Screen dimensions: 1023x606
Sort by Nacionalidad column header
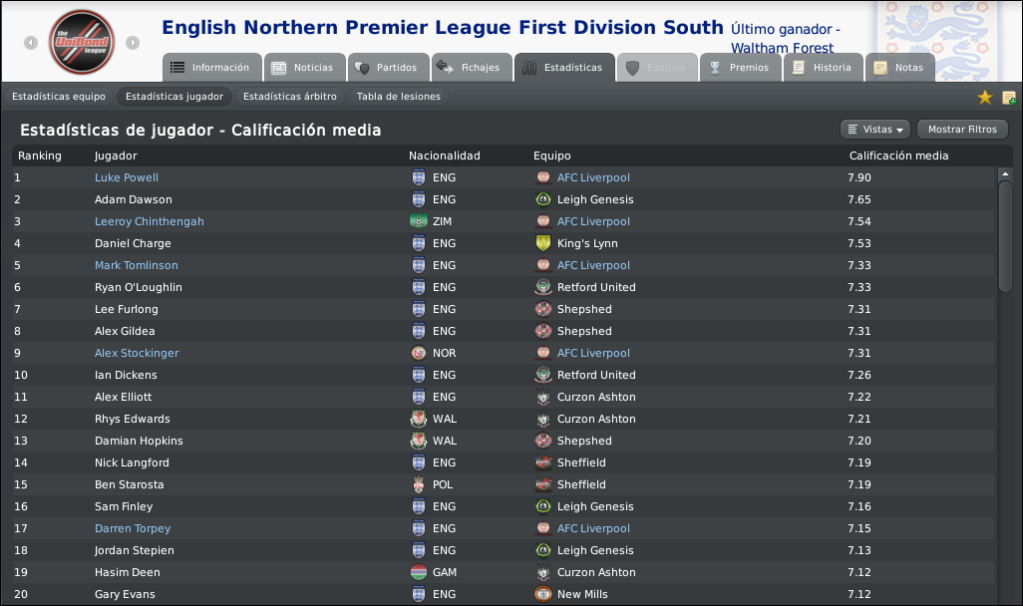(x=444, y=156)
